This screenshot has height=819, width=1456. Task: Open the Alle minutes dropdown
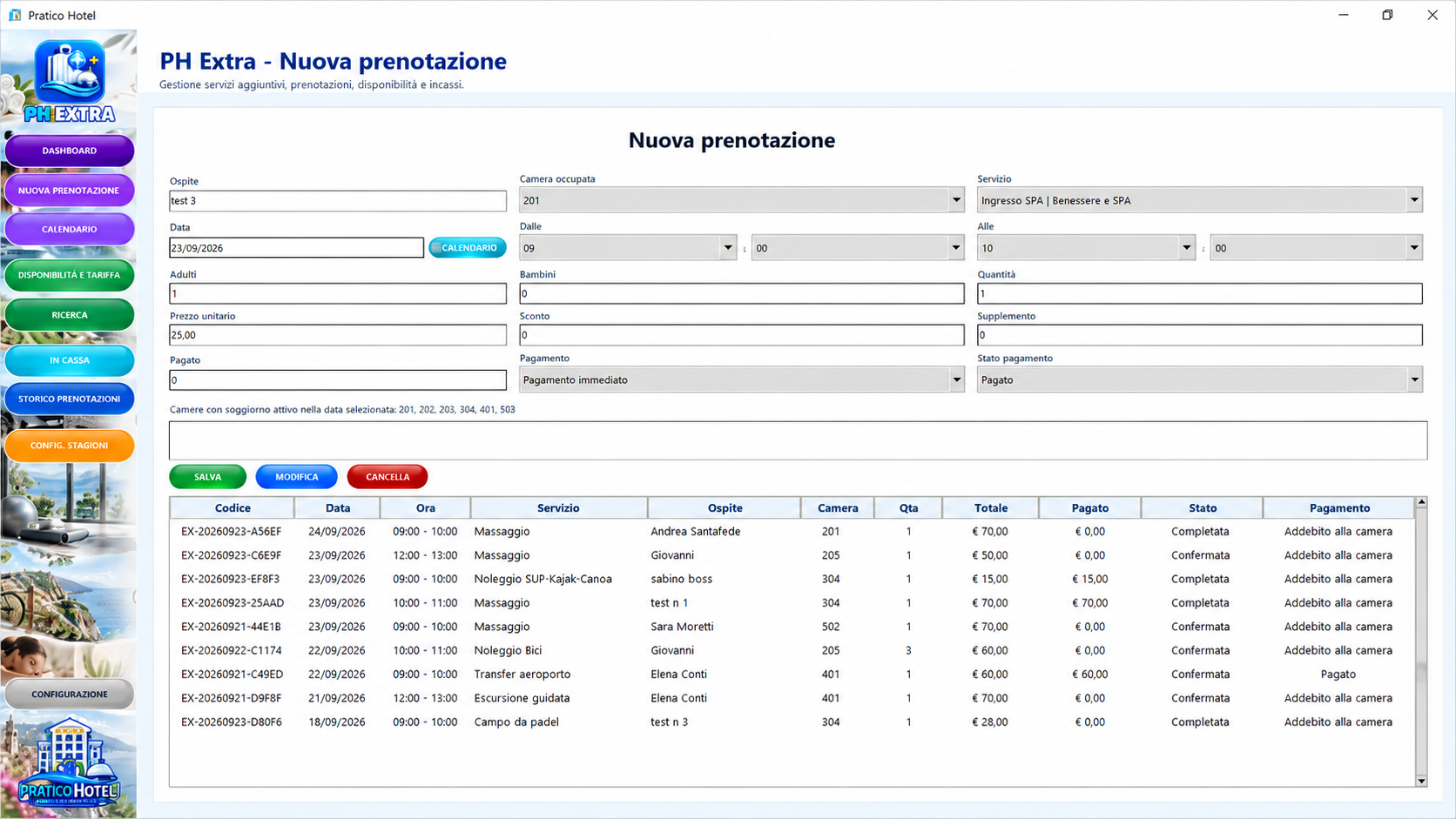(x=1414, y=248)
